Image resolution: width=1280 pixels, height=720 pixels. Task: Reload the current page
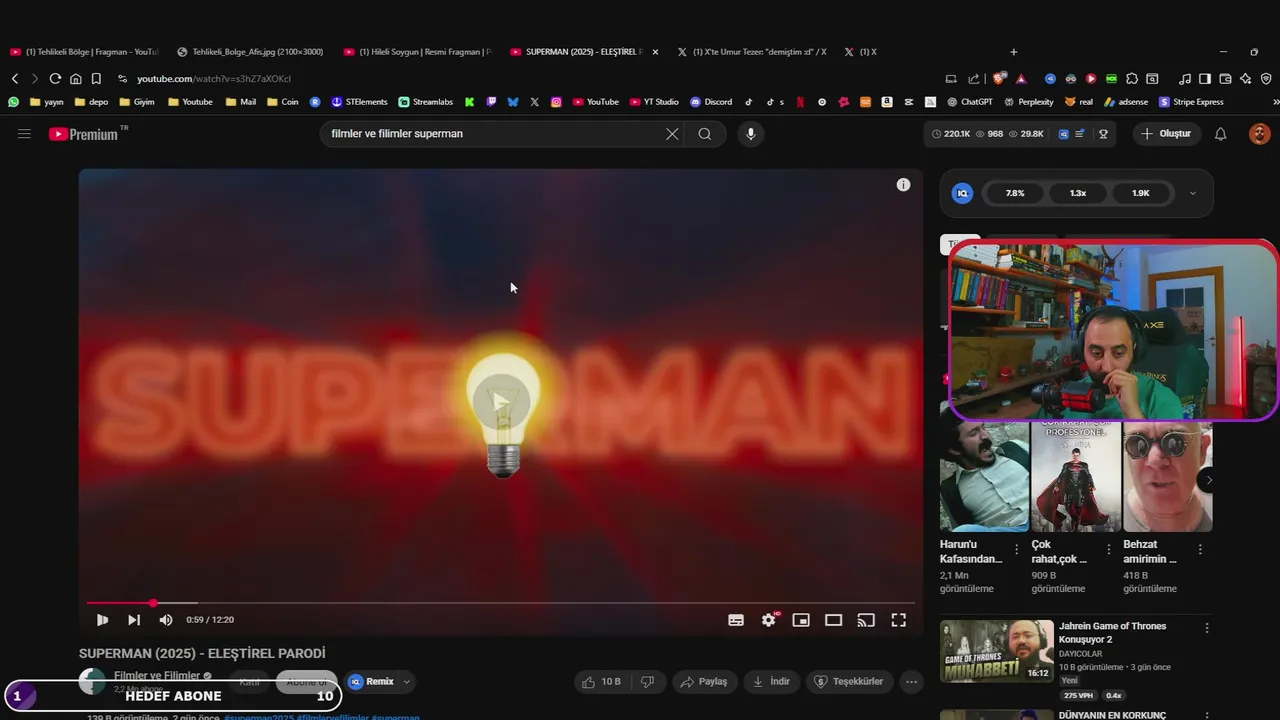click(55, 79)
